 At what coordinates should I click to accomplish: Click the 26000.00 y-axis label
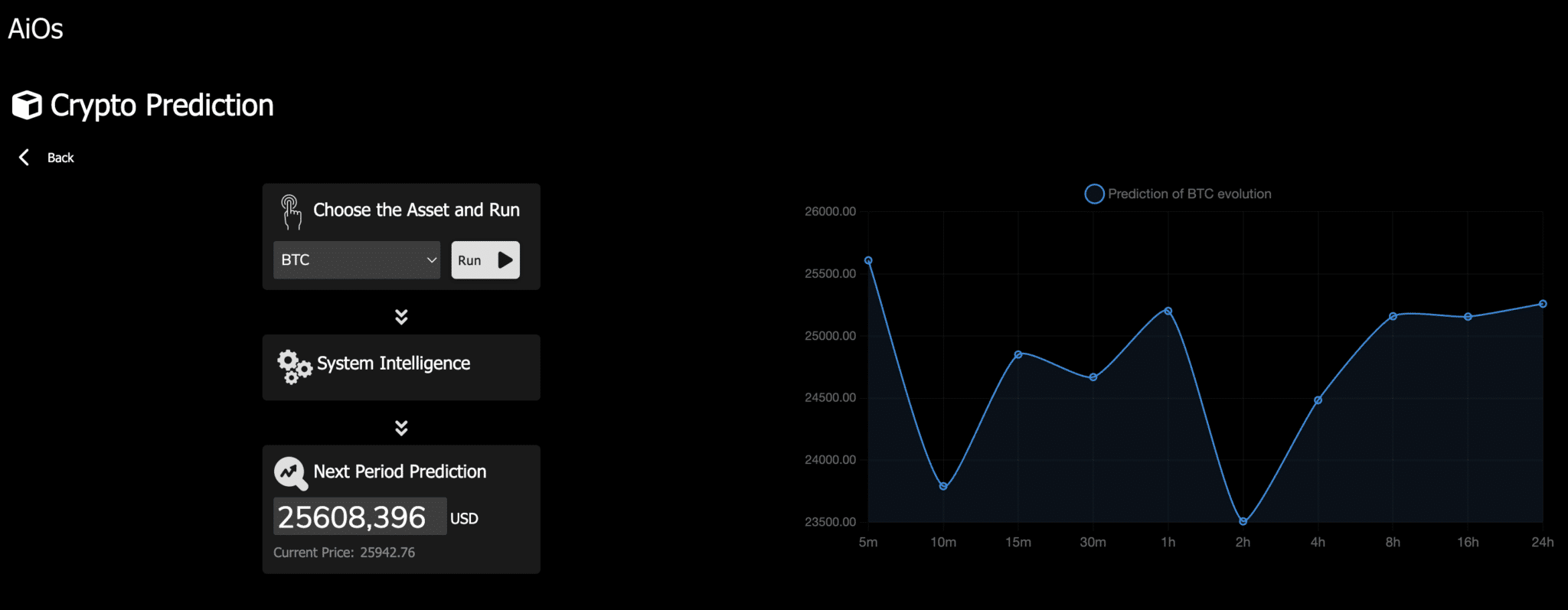[830, 211]
